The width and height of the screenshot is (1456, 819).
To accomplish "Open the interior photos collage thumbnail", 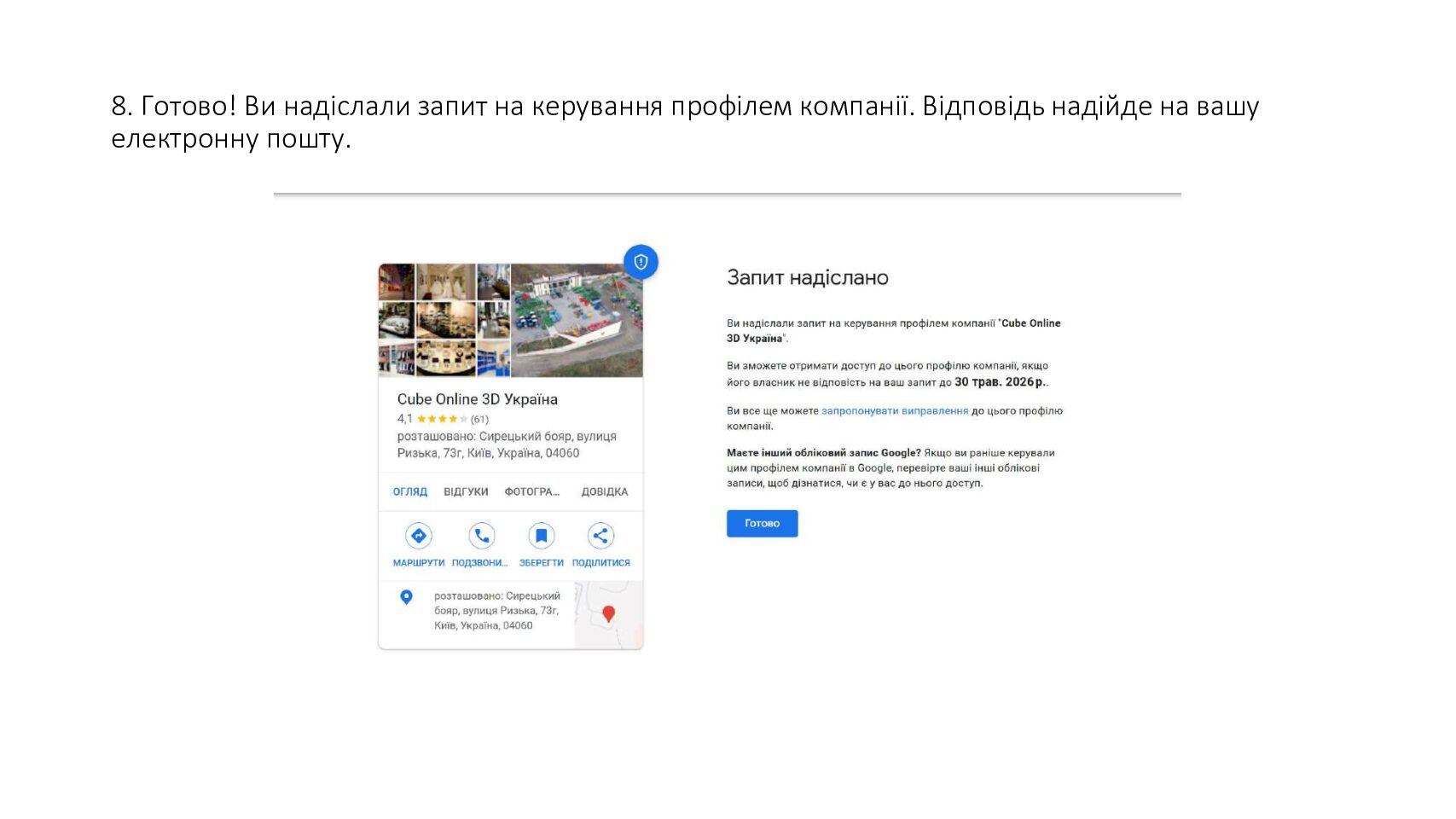I will (444, 320).
